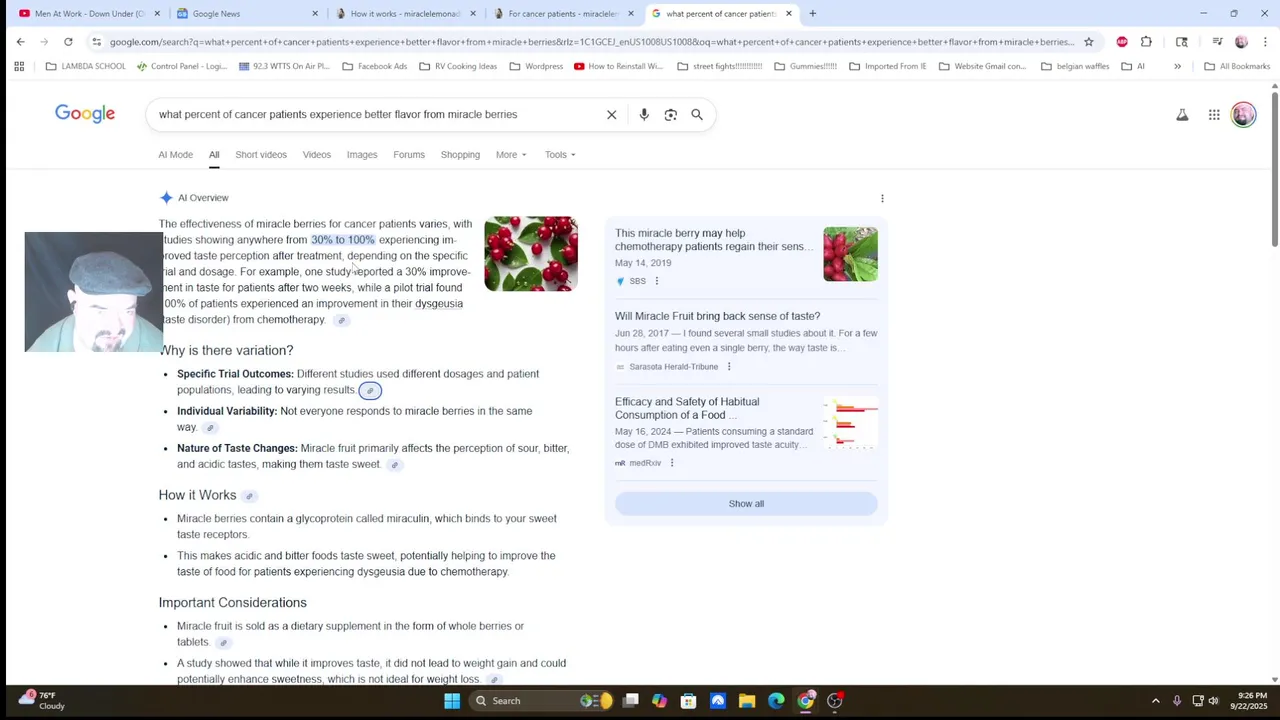Open source link icon after Nature of Taste Changes

point(395,465)
